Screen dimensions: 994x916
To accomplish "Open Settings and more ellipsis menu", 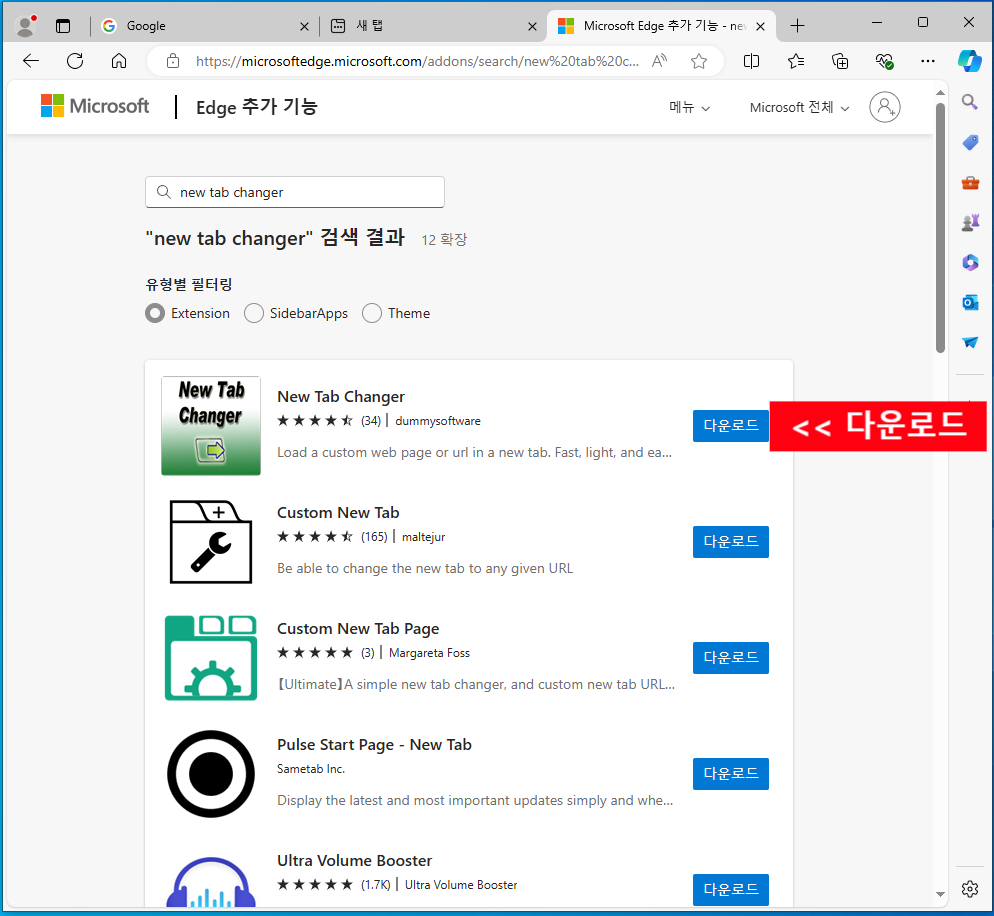I will click(927, 61).
